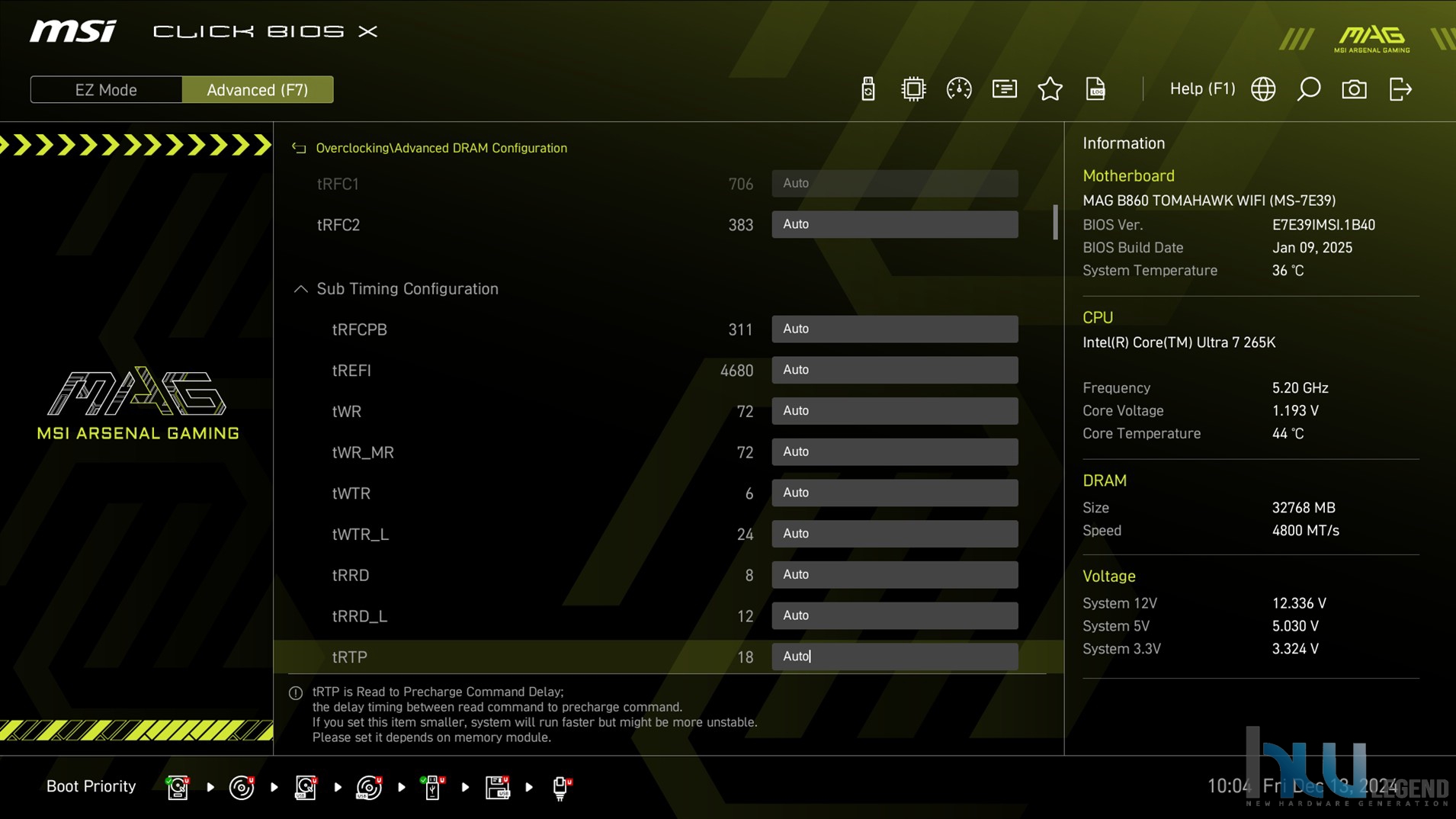Click the CPU frequency 5.20 GHz value
This screenshot has width=1456, height=819.
[1300, 388]
